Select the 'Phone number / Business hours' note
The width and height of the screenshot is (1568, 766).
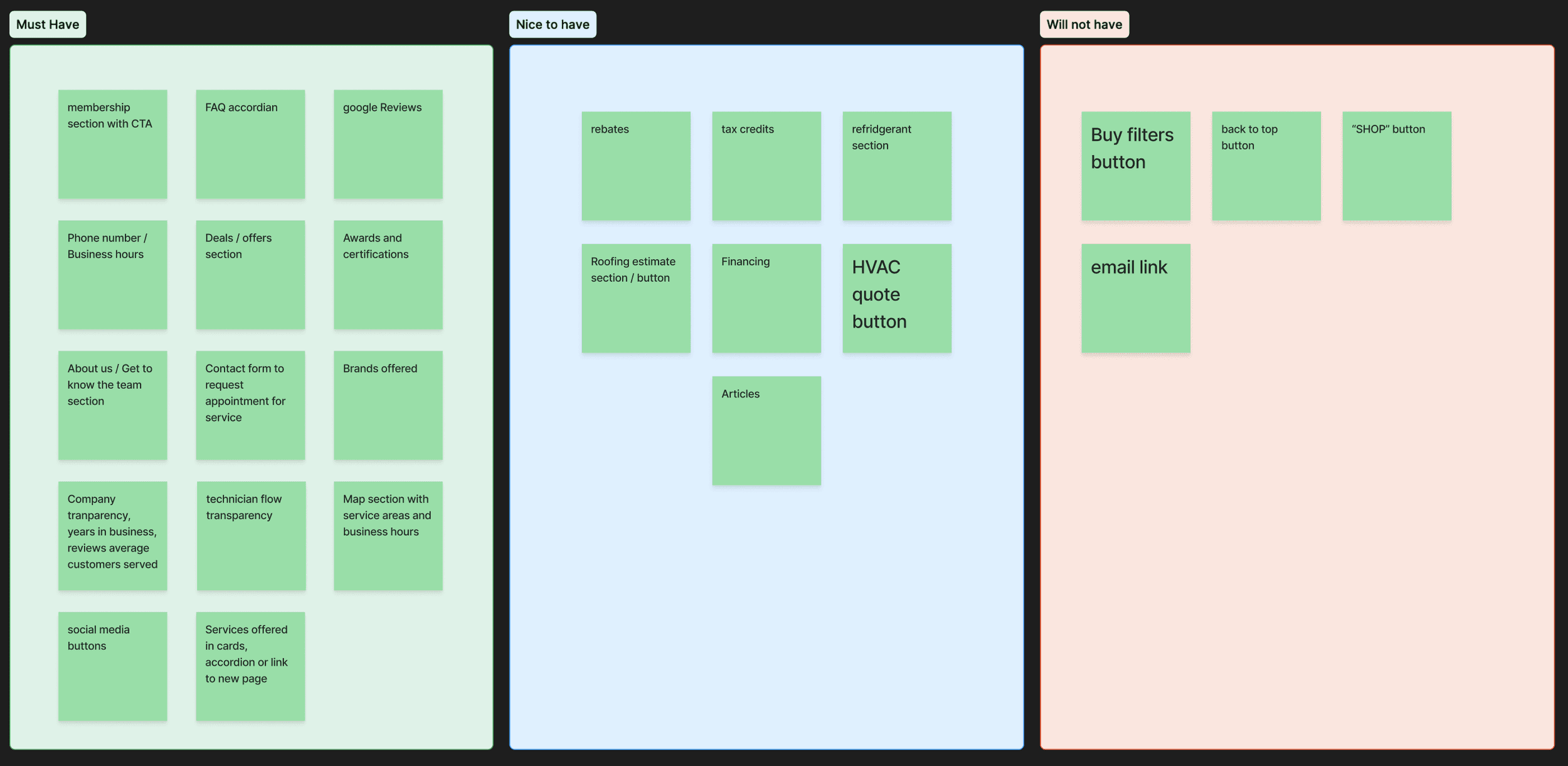click(x=112, y=275)
